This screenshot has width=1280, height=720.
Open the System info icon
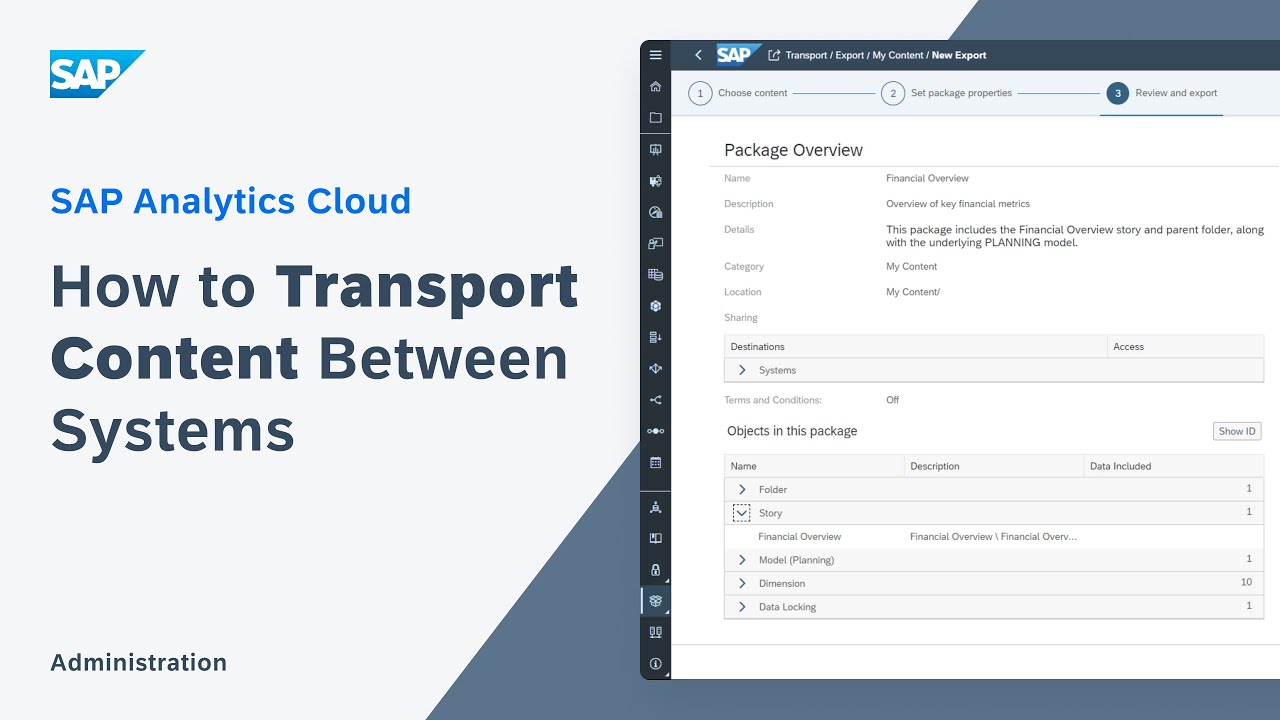655,663
